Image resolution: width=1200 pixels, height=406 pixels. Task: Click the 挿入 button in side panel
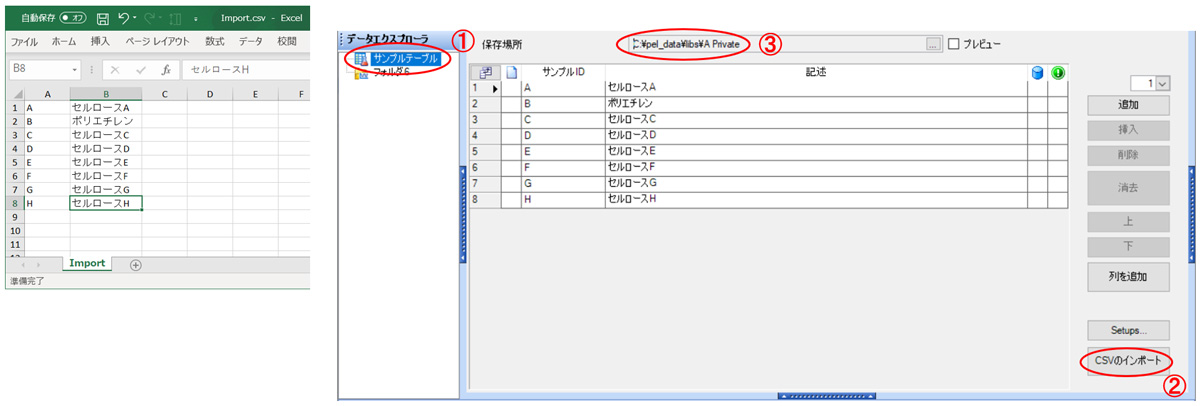(x=1128, y=130)
